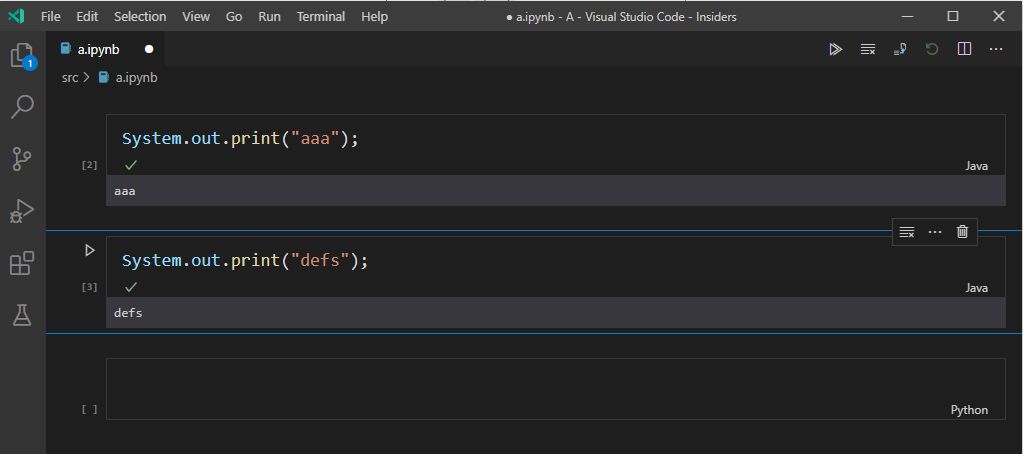Restart the notebook kernel
This screenshot has height=454, width=1023.
point(932,50)
